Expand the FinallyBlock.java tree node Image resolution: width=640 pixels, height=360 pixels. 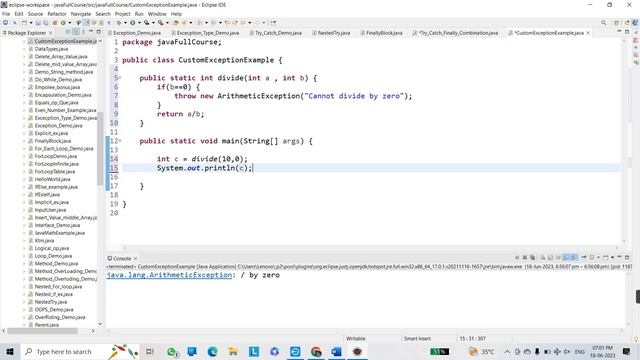pyautogui.click(x=24, y=141)
